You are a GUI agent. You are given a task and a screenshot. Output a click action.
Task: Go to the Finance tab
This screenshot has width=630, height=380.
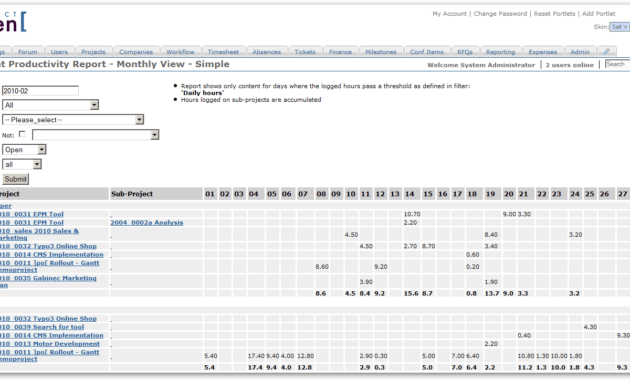click(x=340, y=51)
